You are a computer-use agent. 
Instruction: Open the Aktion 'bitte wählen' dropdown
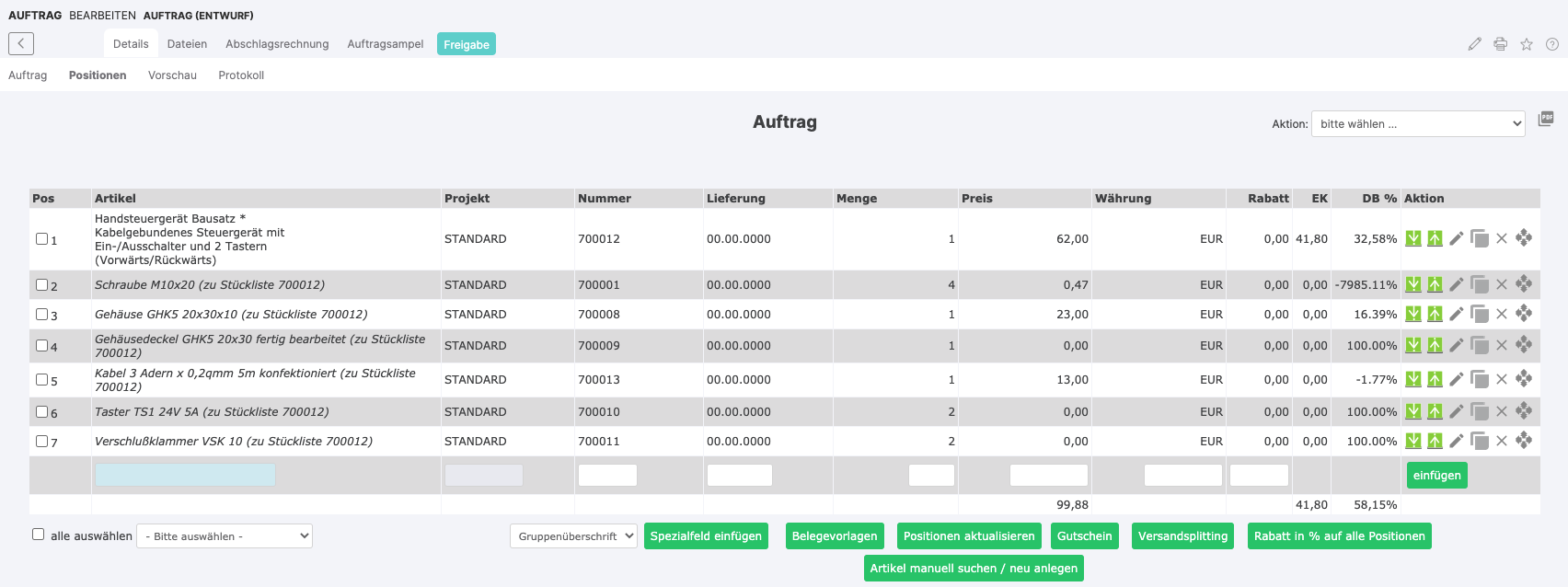coord(1417,124)
